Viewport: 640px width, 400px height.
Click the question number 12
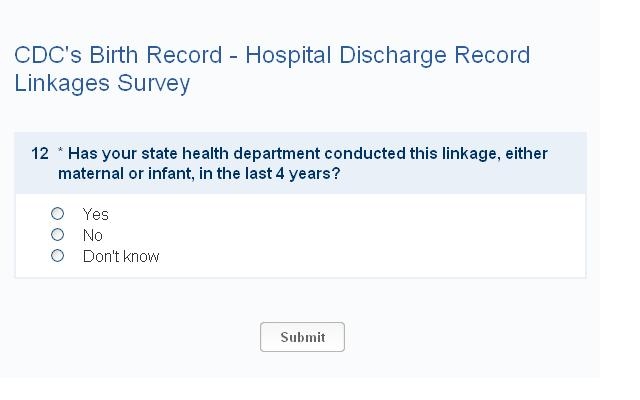pyautogui.click(x=40, y=154)
